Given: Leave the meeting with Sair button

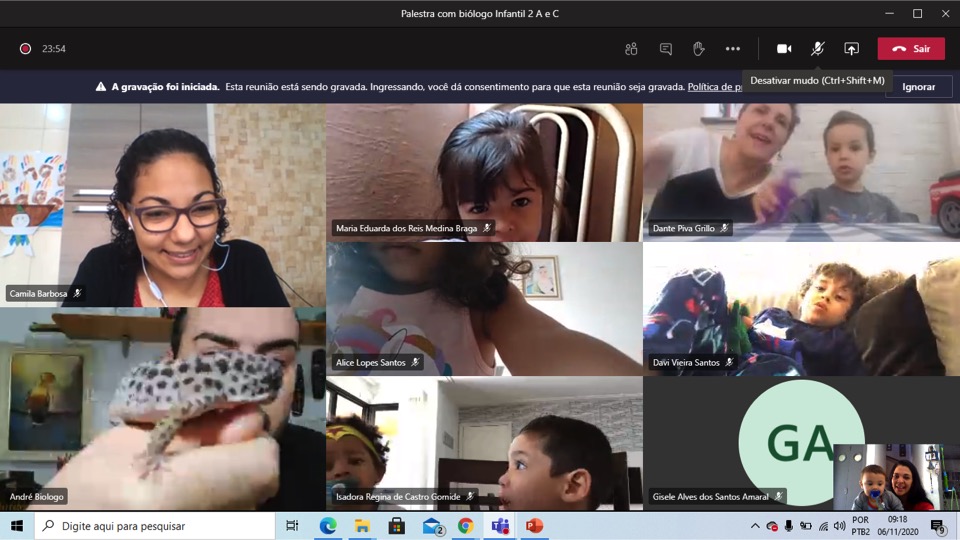Looking at the screenshot, I should coord(911,49).
